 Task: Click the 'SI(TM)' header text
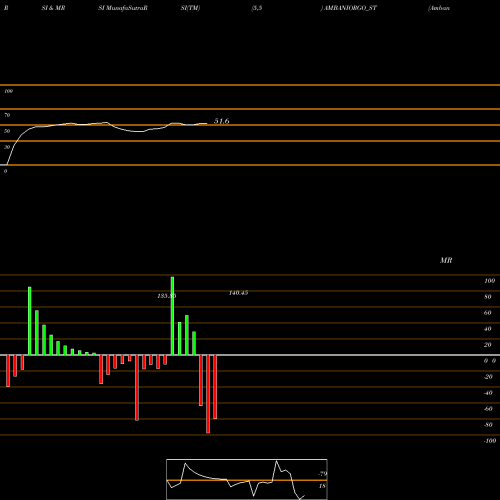(x=190, y=8)
